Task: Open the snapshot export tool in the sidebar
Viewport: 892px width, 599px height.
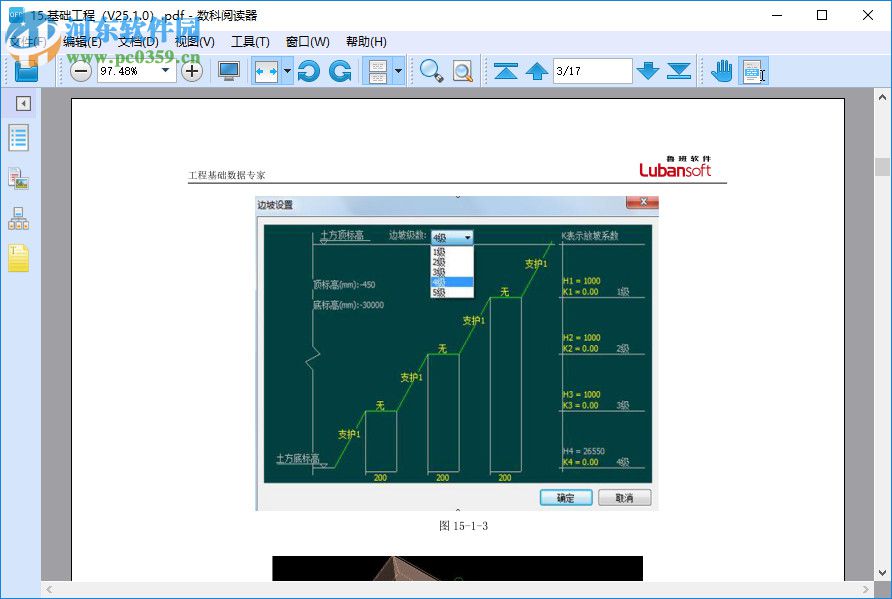Action: (x=18, y=179)
